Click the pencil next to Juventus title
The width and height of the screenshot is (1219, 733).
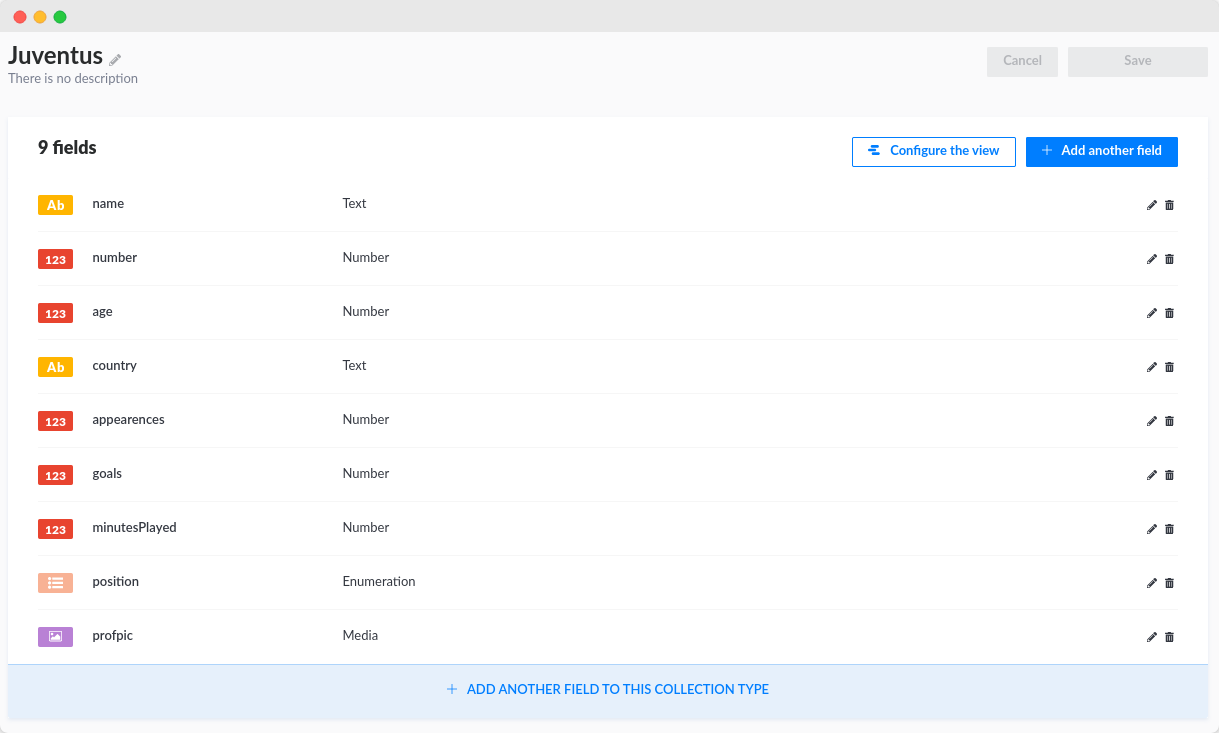(x=115, y=60)
